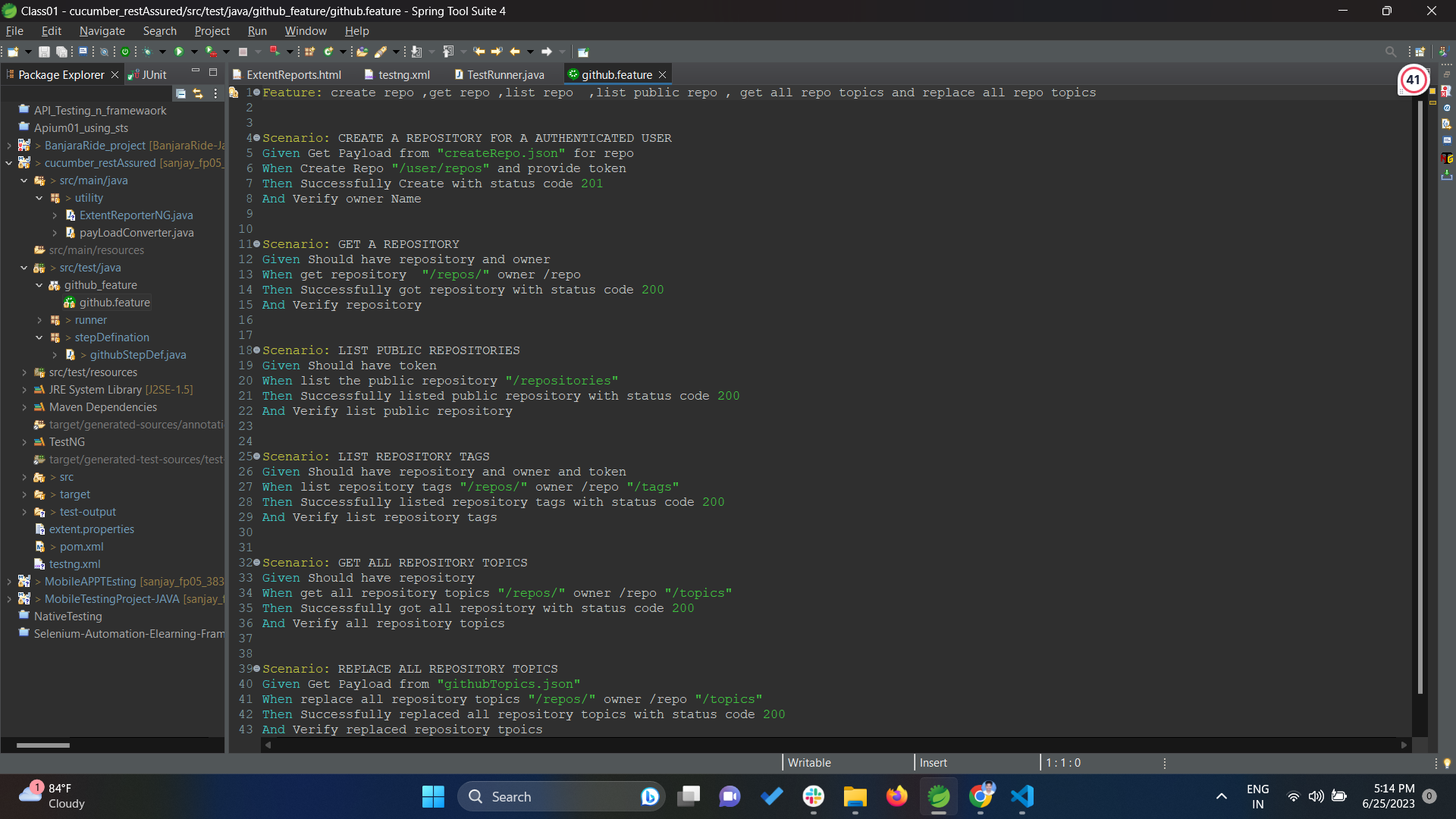1456x819 pixels.
Task: Click Collapse All in Package Explorer
Action: (x=180, y=93)
